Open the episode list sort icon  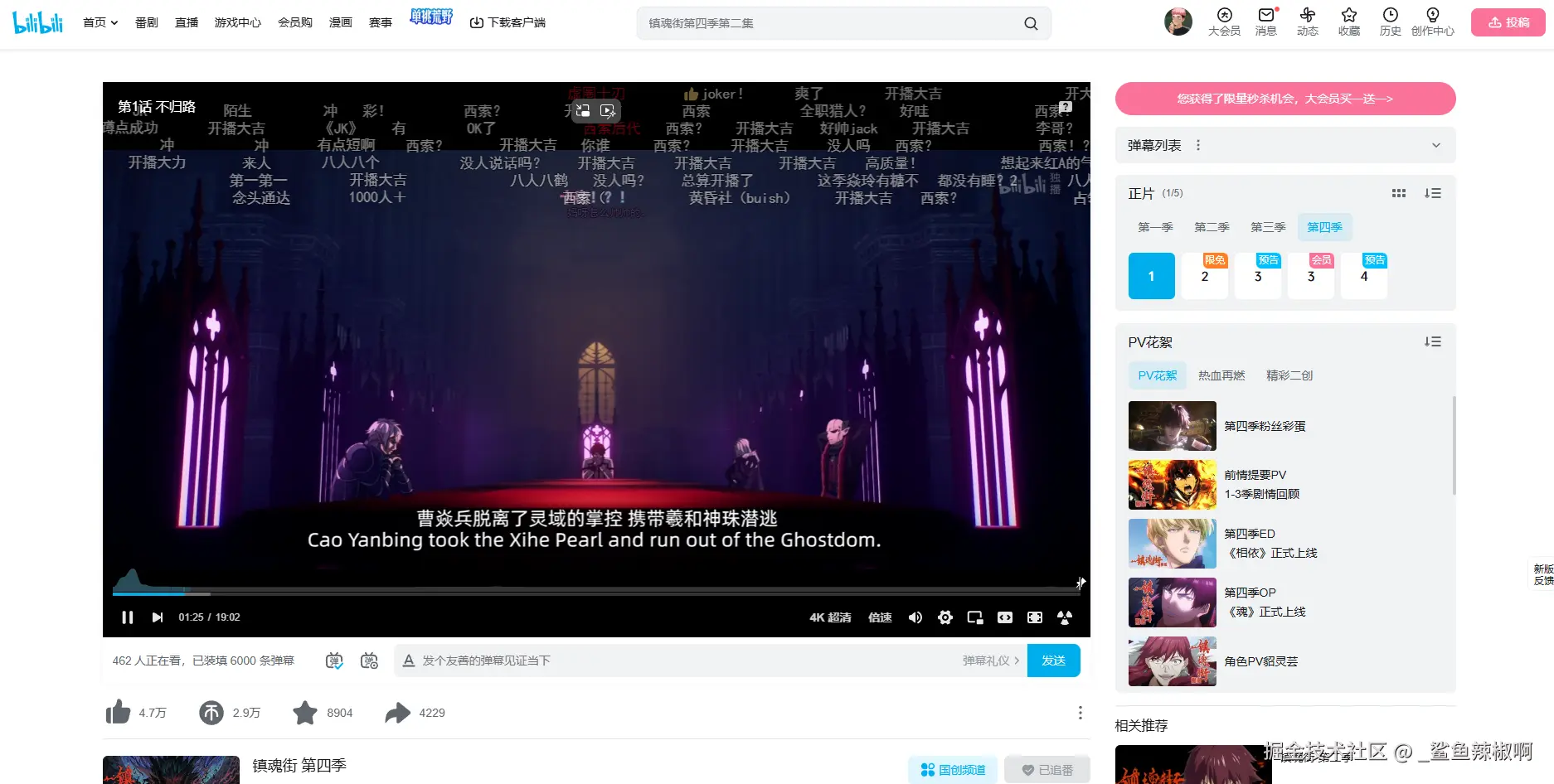click(x=1432, y=192)
